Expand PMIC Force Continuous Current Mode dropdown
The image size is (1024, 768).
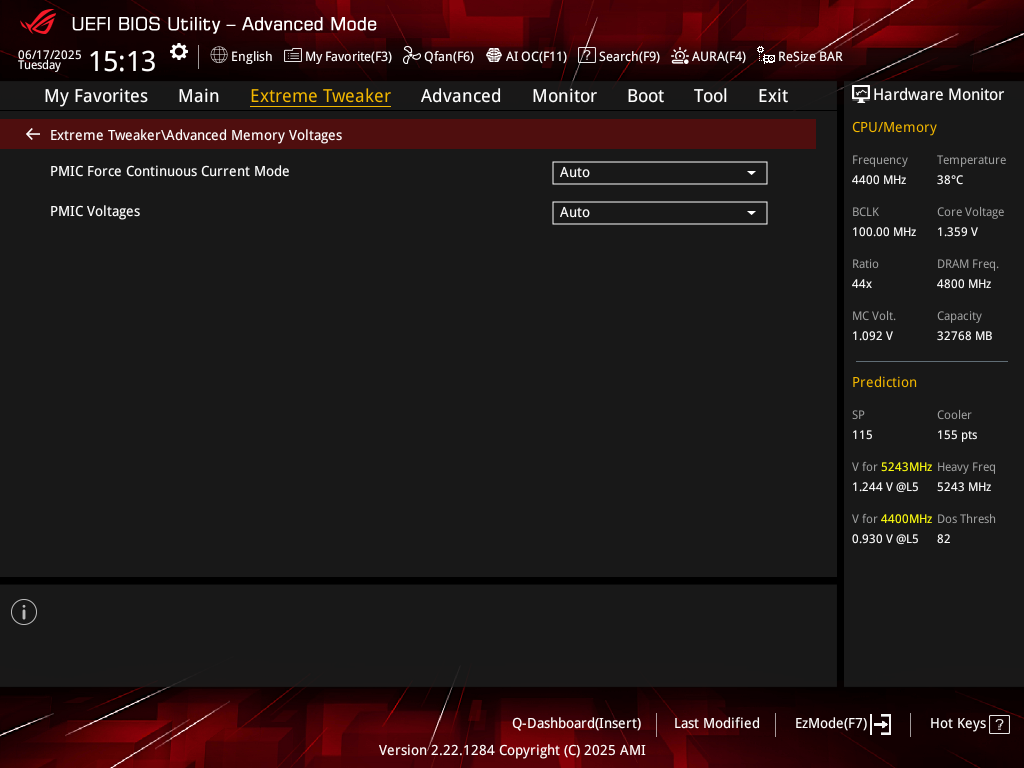point(660,172)
